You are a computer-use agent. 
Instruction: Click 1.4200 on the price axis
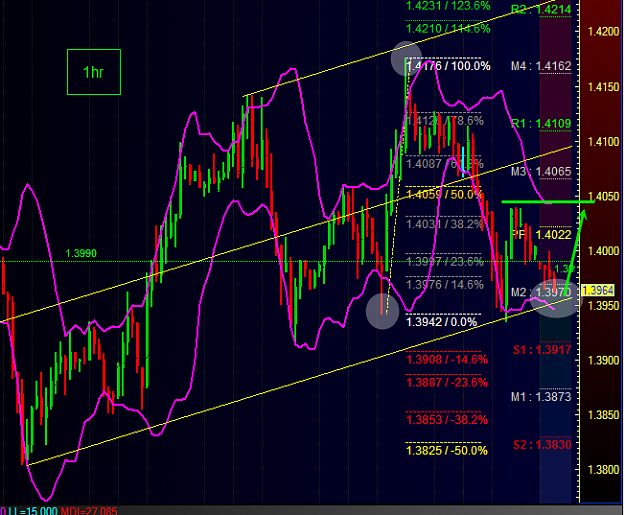pyautogui.click(x=603, y=31)
